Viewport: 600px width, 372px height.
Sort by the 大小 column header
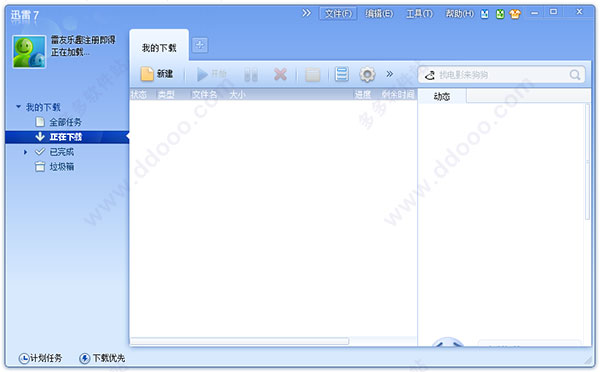237,95
